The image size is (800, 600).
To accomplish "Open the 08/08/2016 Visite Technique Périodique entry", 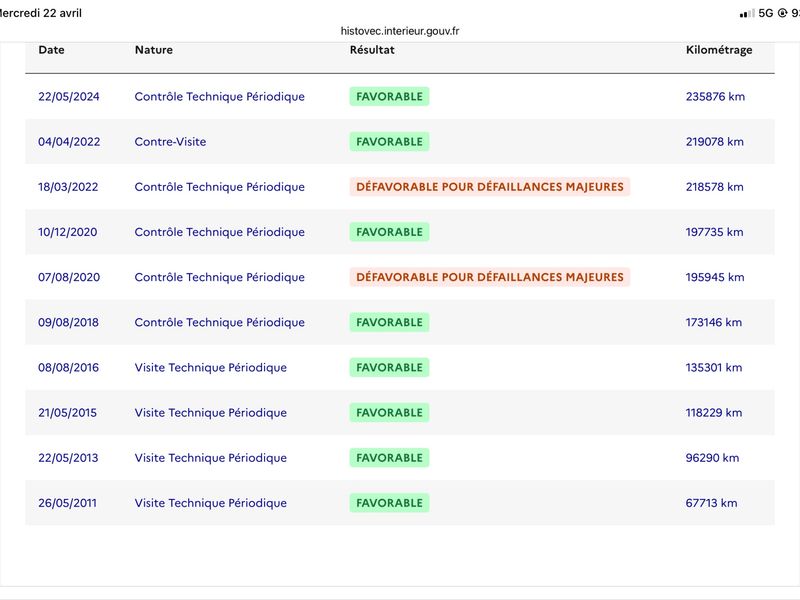I will (211, 367).
